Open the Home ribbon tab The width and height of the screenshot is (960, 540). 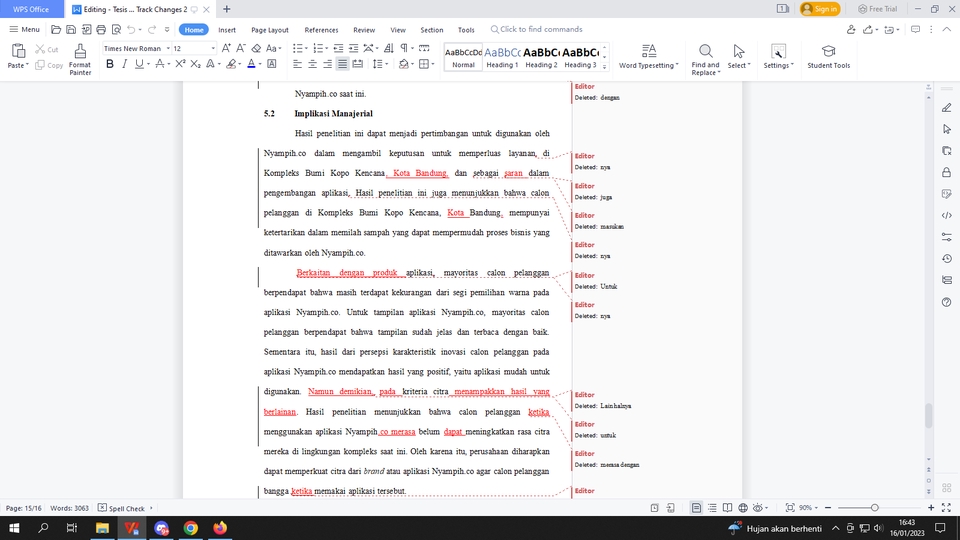point(193,29)
